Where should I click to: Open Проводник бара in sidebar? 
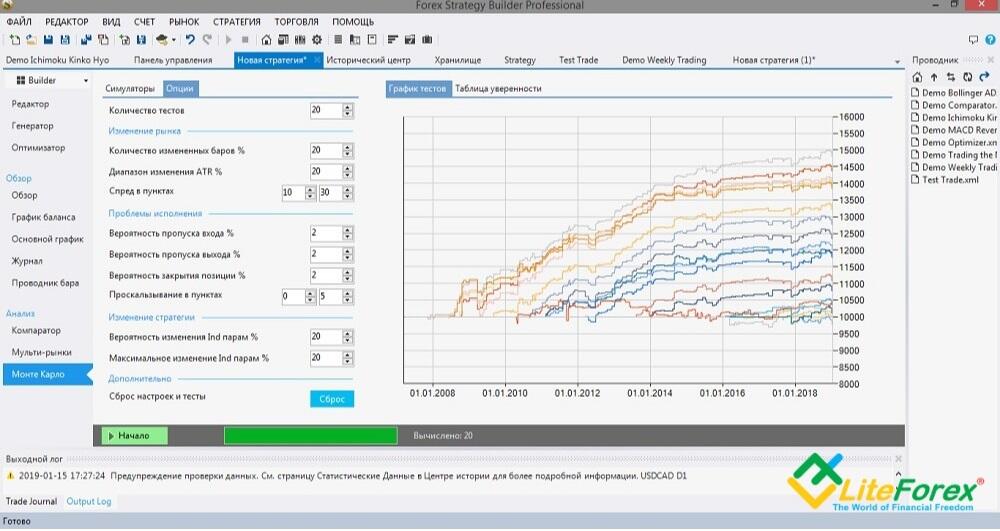point(45,282)
